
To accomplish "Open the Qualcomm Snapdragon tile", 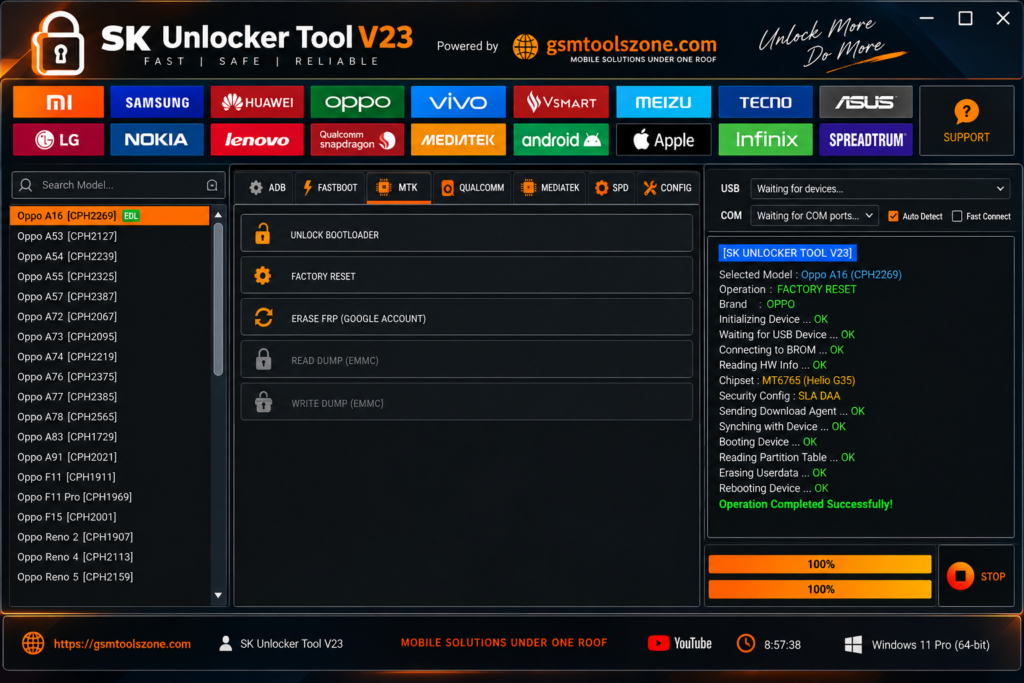I will coord(357,139).
